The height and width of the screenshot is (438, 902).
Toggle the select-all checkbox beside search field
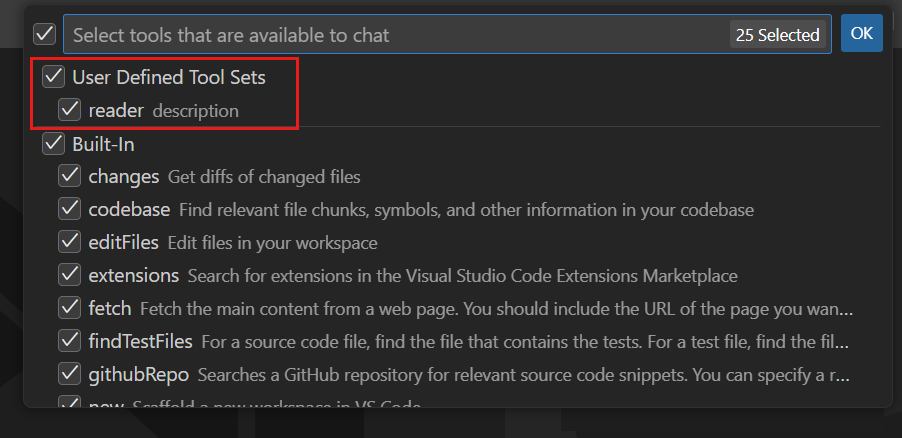point(44,34)
